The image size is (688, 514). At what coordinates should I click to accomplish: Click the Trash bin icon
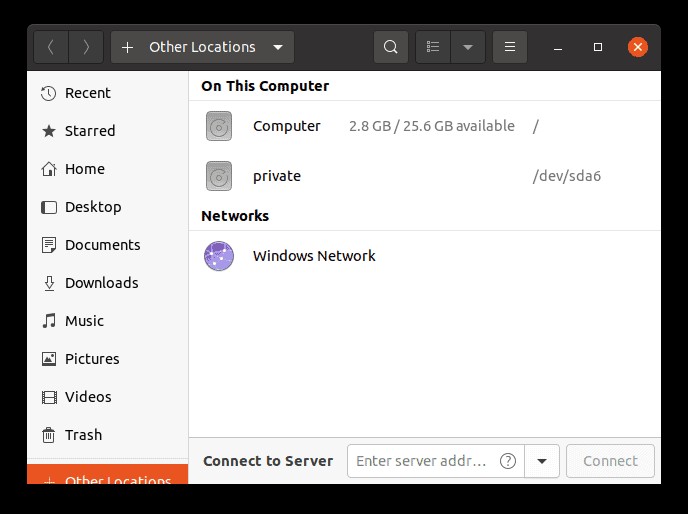click(49, 435)
